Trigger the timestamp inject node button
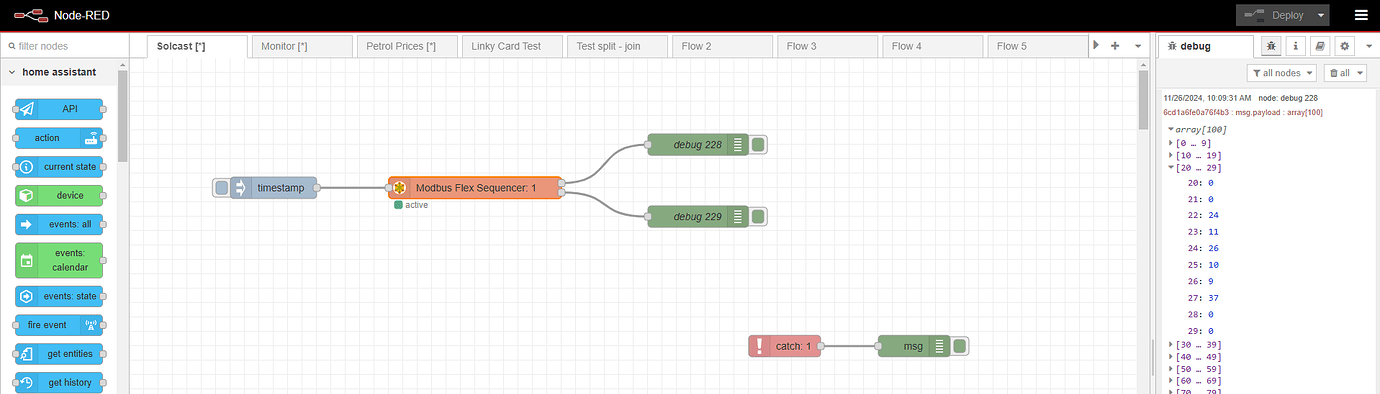 (221, 187)
